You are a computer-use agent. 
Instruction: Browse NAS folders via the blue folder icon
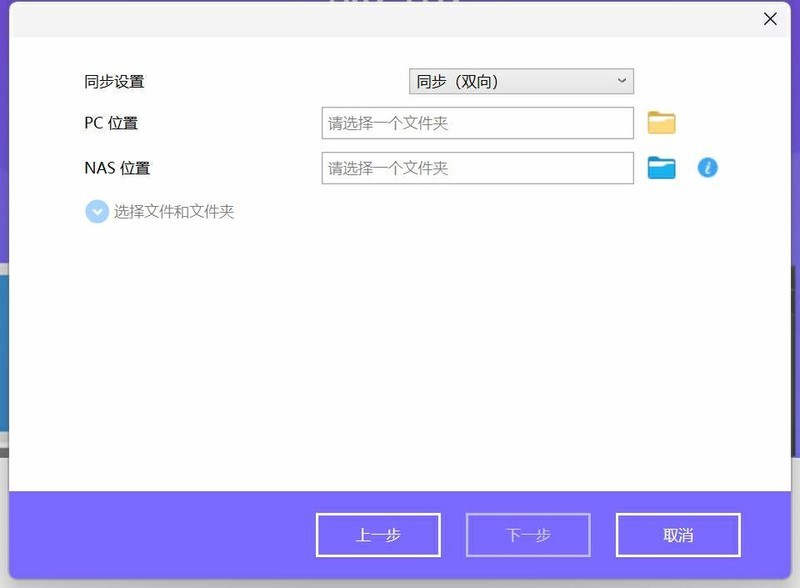pyautogui.click(x=663, y=167)
